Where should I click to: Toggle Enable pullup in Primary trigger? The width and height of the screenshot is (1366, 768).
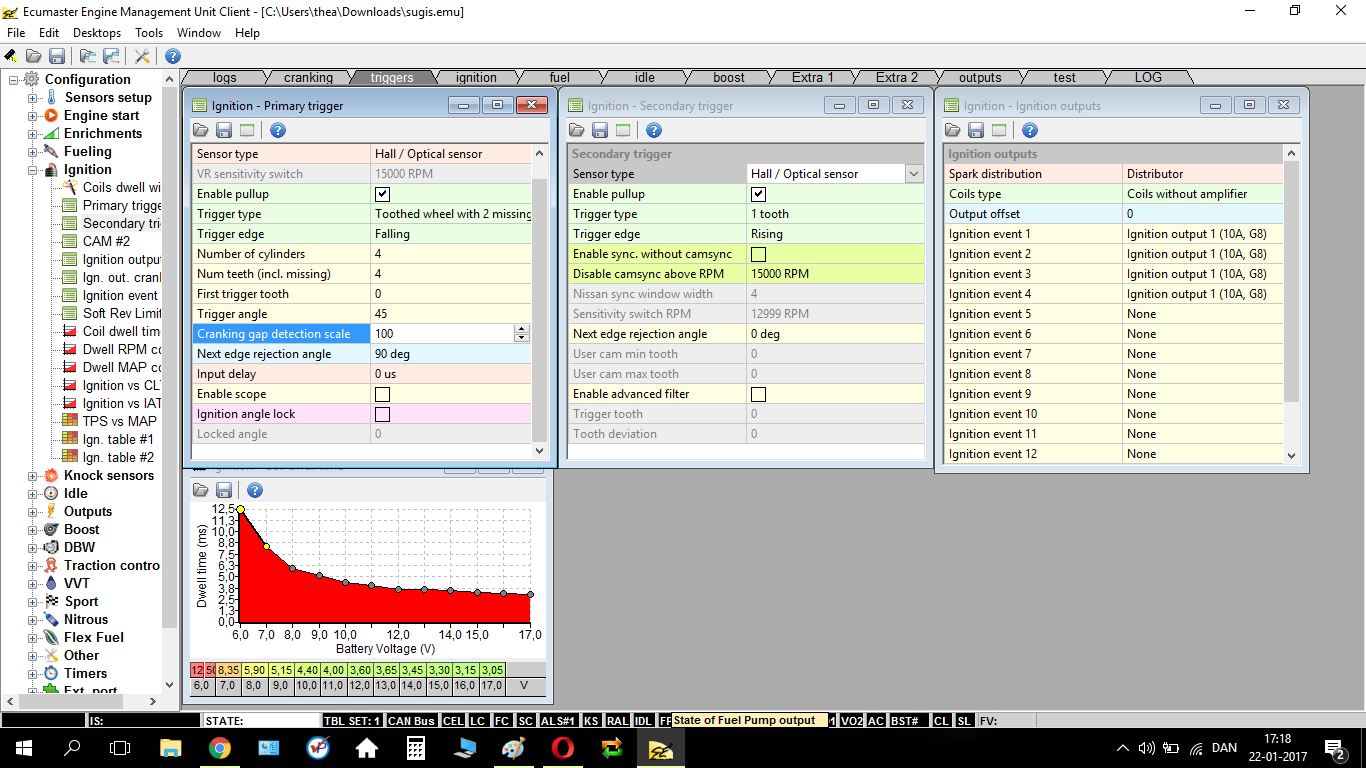pos(382,194)
